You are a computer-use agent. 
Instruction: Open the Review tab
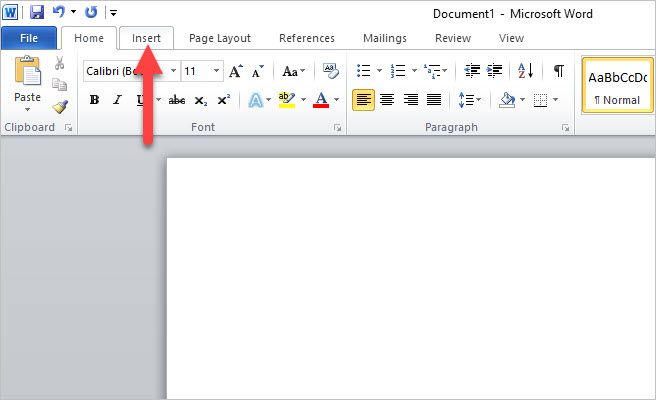pos(453,38)
